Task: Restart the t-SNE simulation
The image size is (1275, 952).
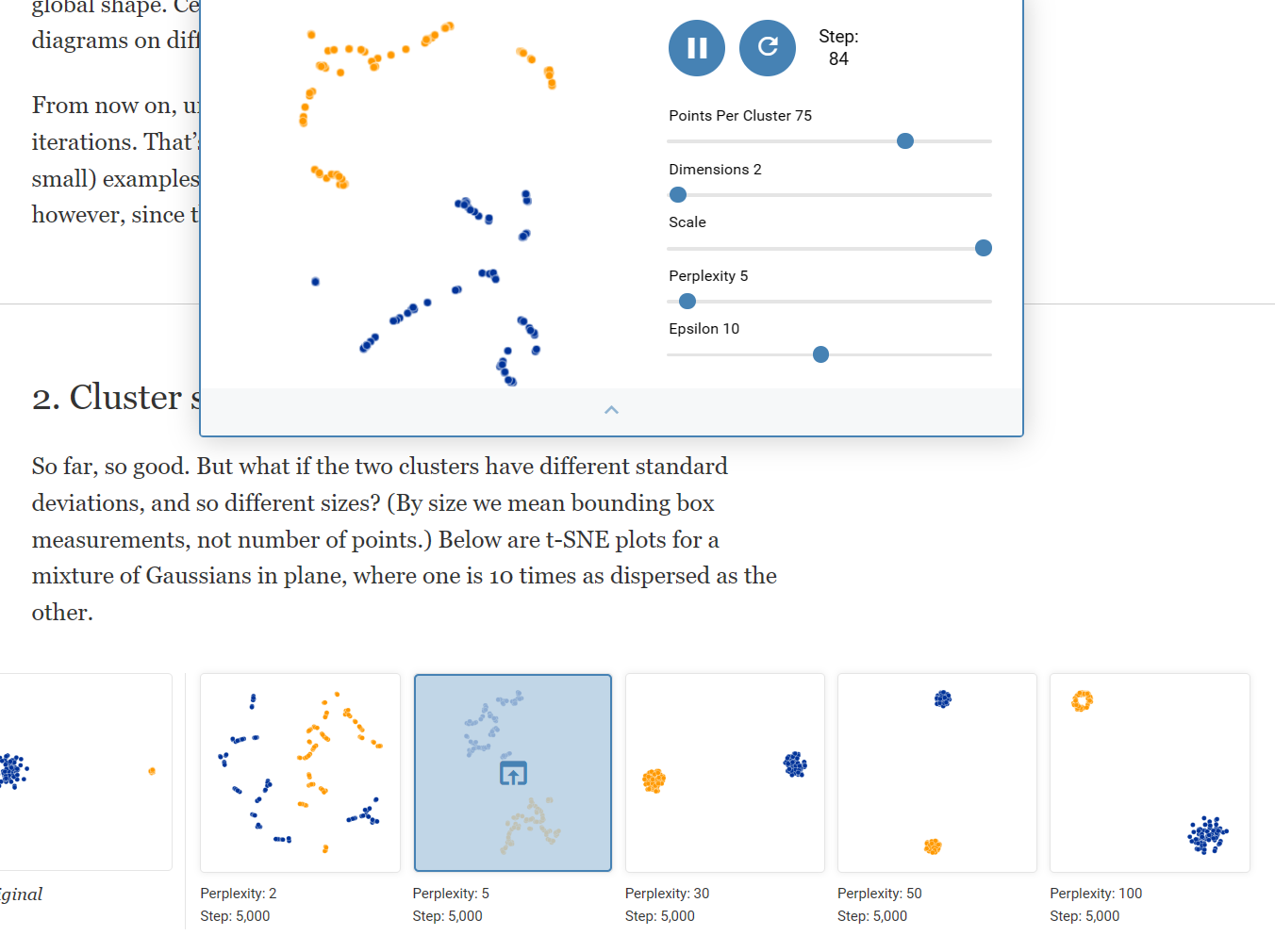Action: tap(768, 48)
